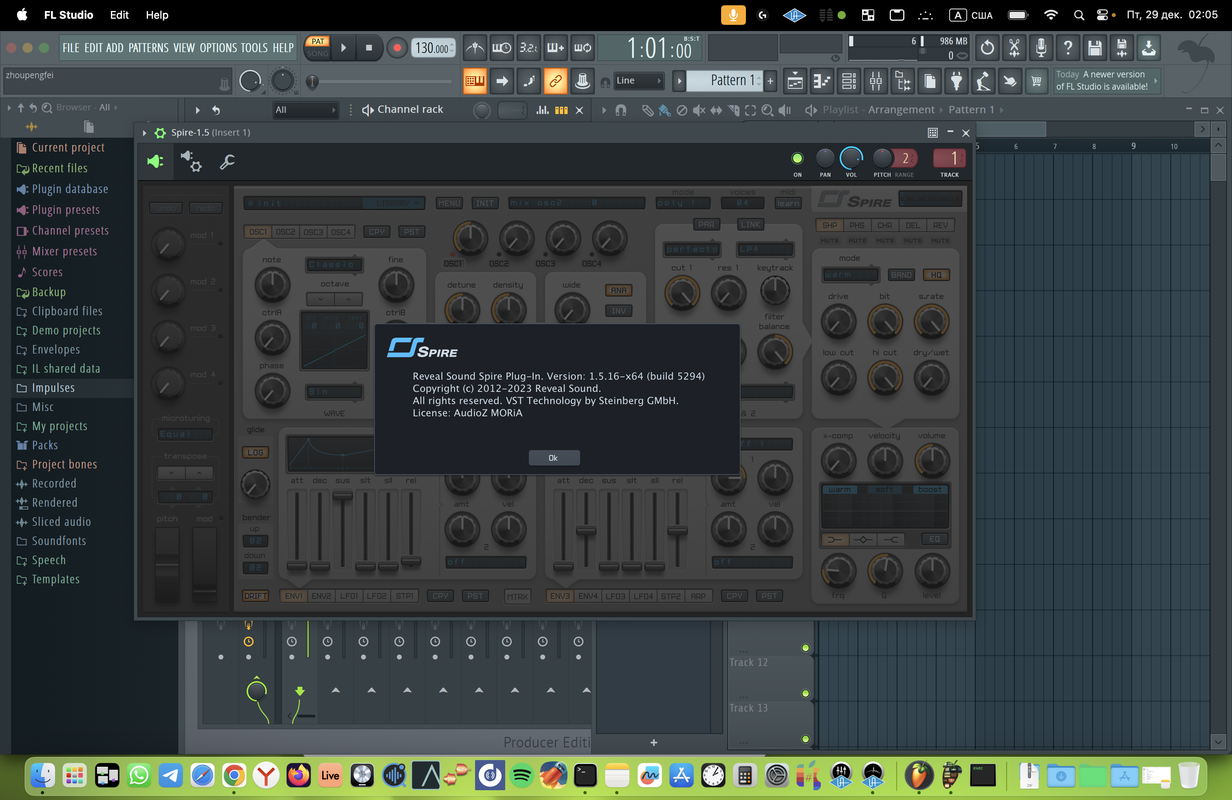Open the Spire-1.5 window menu arrow
The width and height of the screenshot is (1232, 800).
click(x=144, y=132)
